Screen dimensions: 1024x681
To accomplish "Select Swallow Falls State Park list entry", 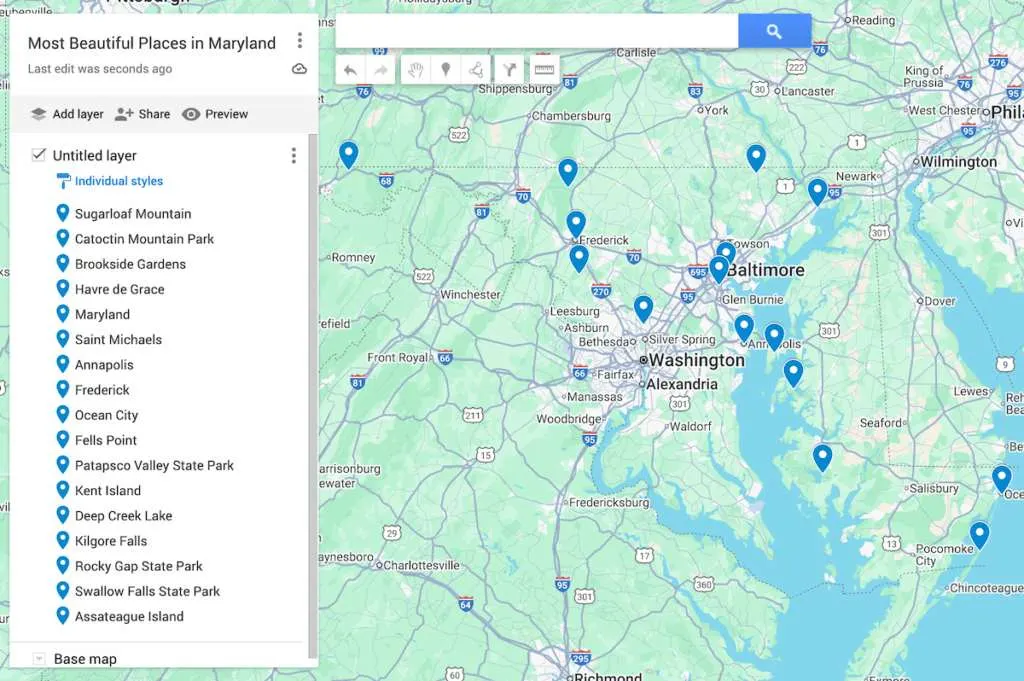I will (147, 591).
